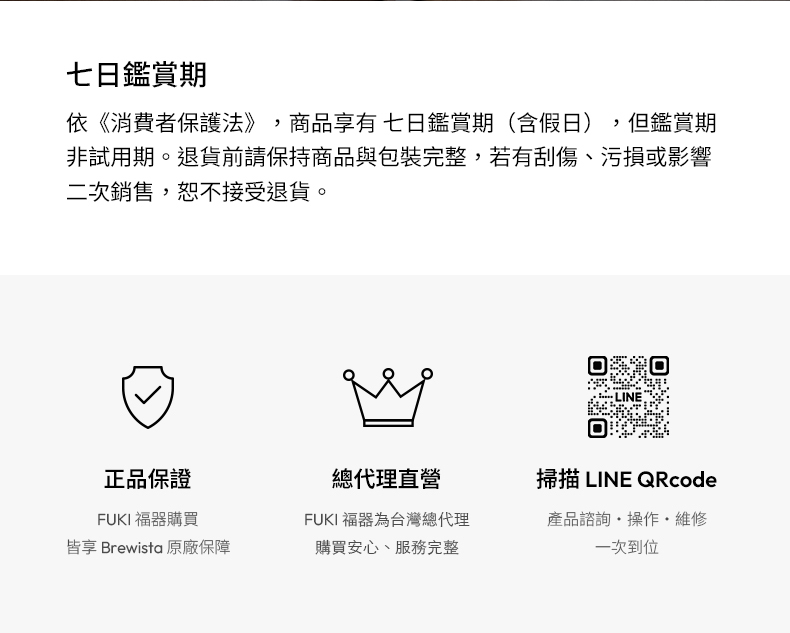Click the 退貨前請保持商品與包裝完整 sentence
790x633 pixels.
(321, 157)
